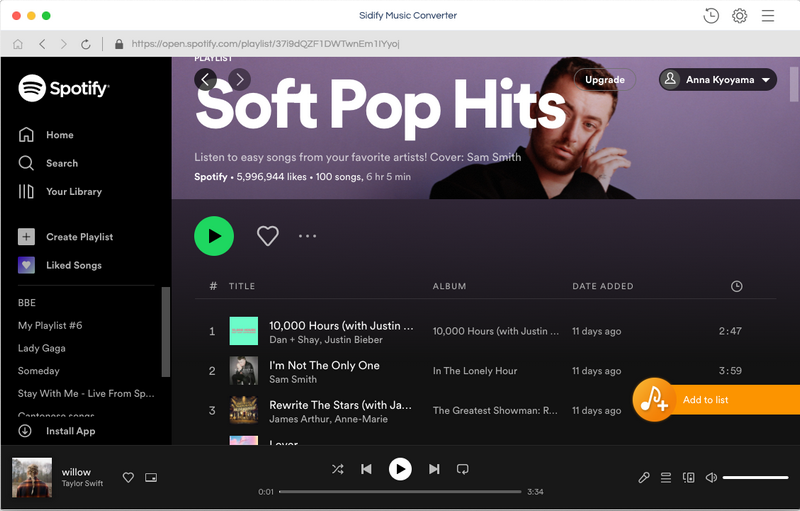Click the TITLE column header

(242, 286)
